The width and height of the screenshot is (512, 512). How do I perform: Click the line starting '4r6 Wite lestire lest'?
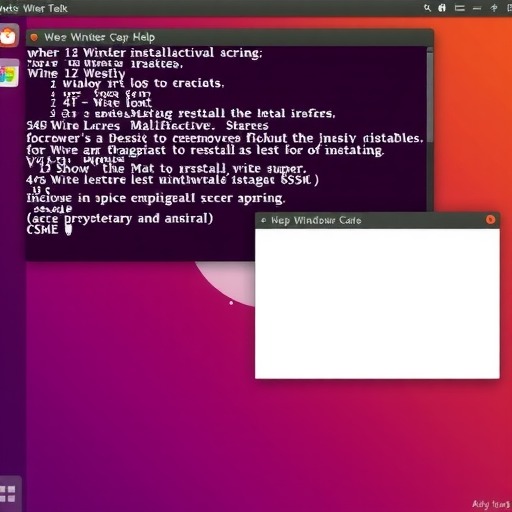pyautogui.click(x=172, y=180)
